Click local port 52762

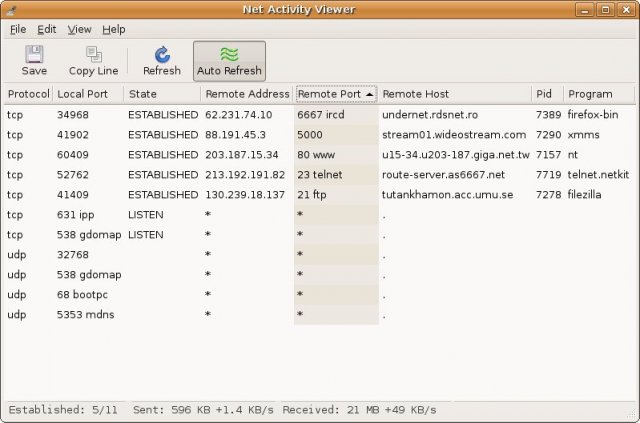click(x=73, y=175)
